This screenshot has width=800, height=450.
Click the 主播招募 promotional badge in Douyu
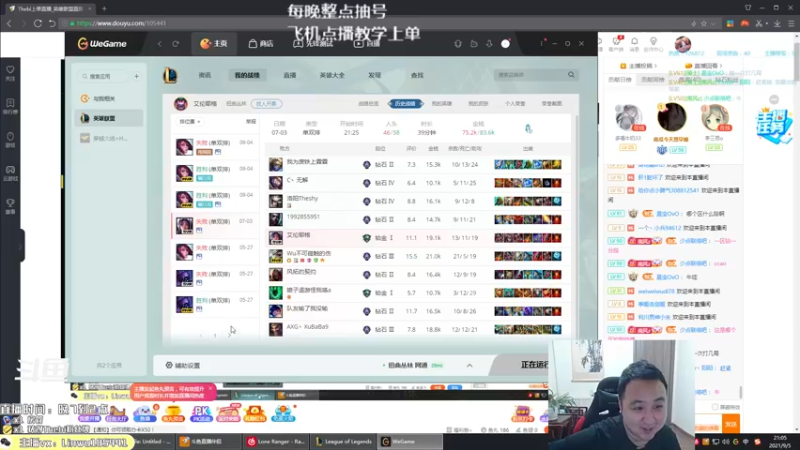(773, 126)
